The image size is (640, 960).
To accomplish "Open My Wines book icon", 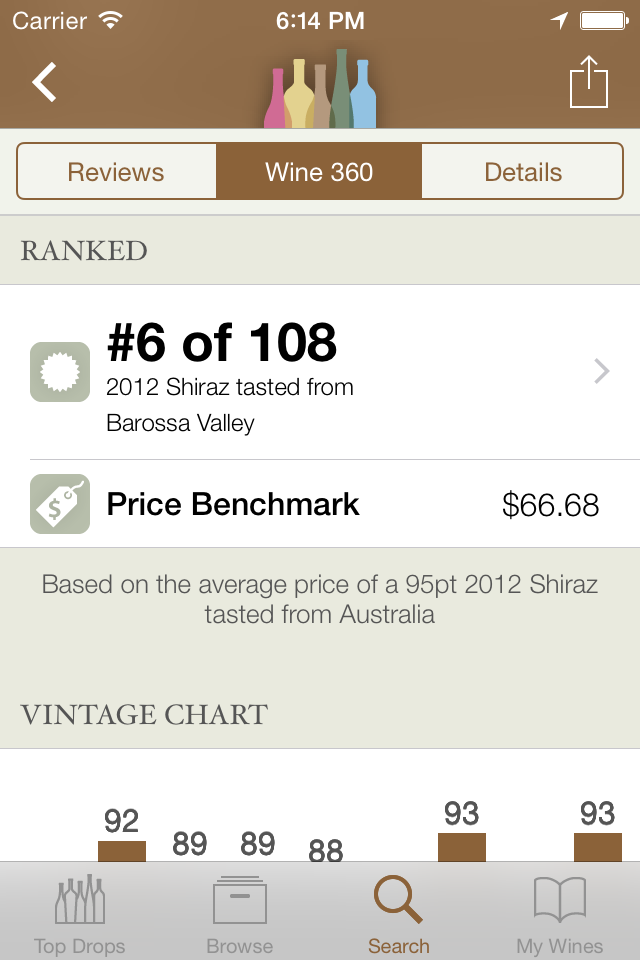I will [x=560, y=900].
